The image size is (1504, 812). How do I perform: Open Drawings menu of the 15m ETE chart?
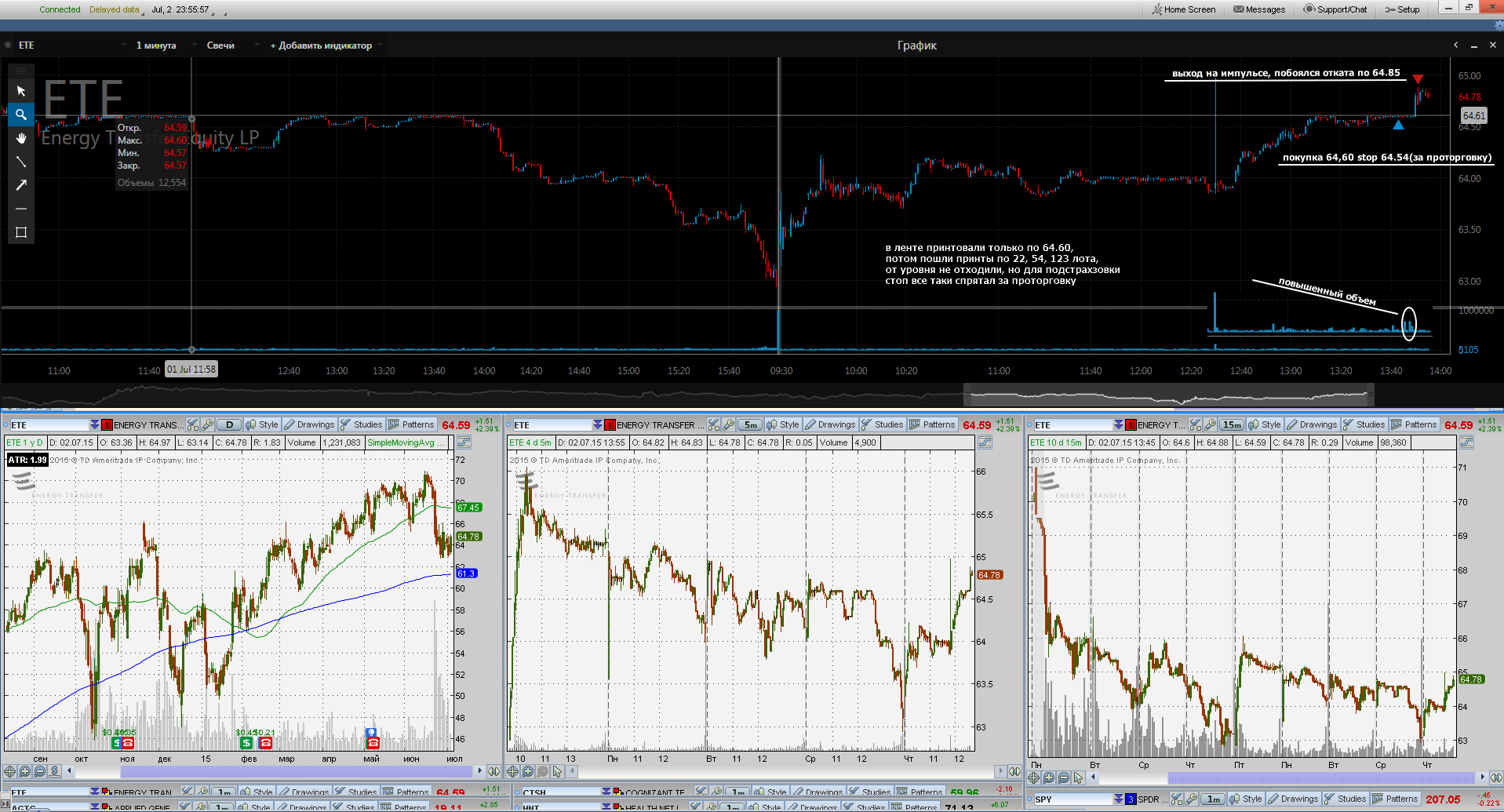tap(1312, 424)
